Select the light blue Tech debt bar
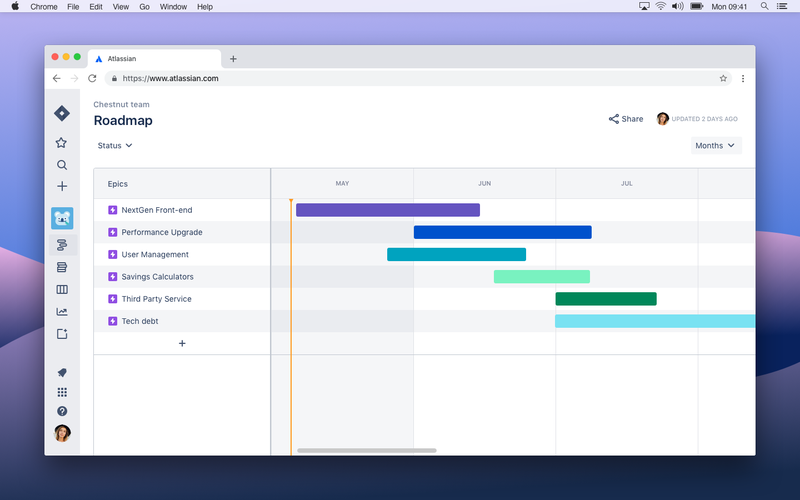Viewport: 800px width, 500px height. (x=655, y=321)
